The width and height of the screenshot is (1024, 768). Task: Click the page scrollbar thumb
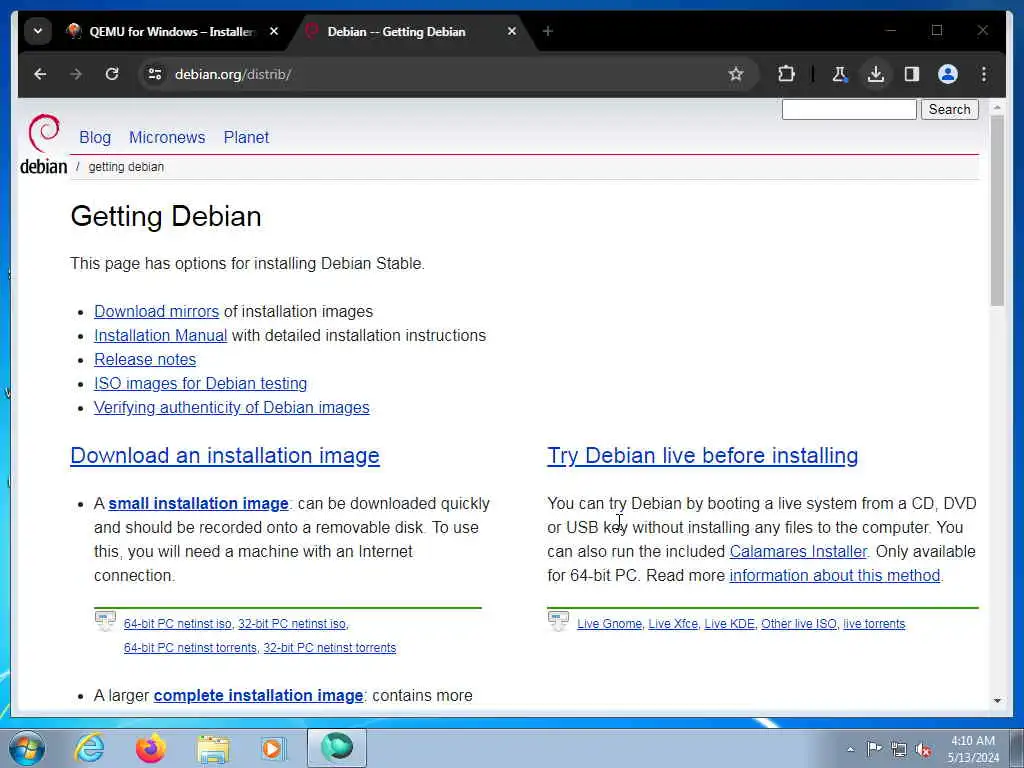click(997, 211)
